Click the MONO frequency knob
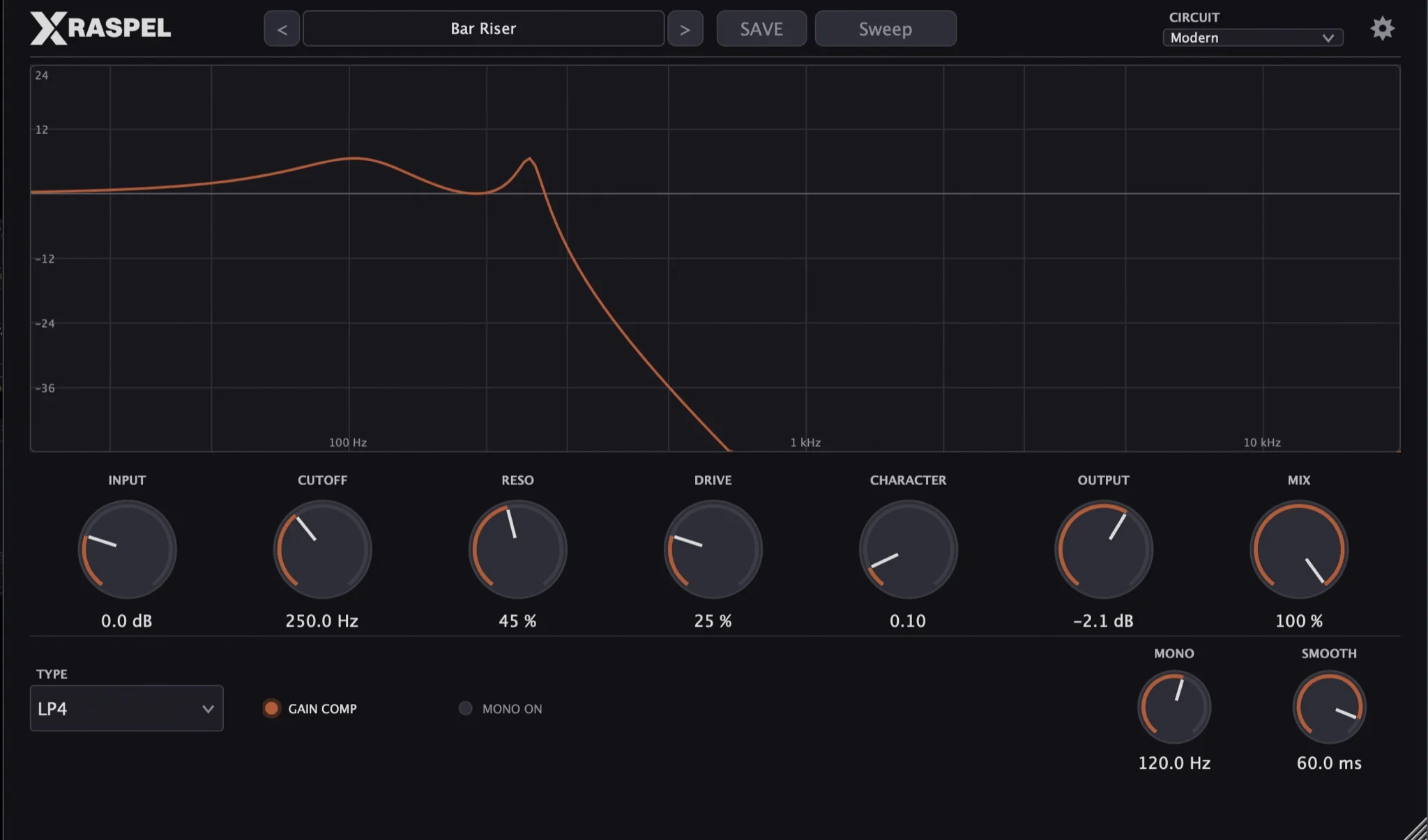The image size is (1428, 840). click(1174, 707)
